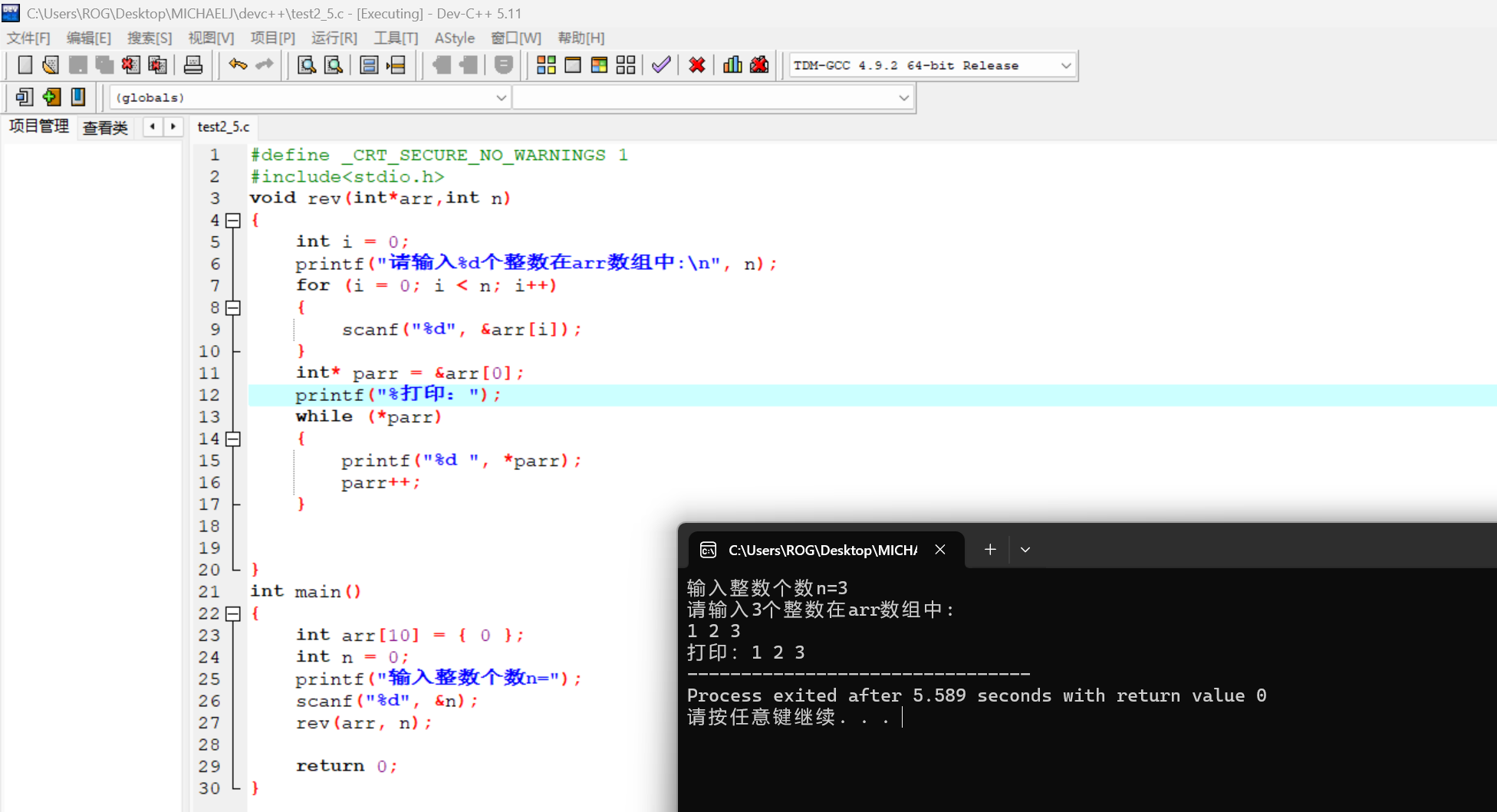Undo the last edit
Viewport: 1497px width, 812px height.
(238, 65)
